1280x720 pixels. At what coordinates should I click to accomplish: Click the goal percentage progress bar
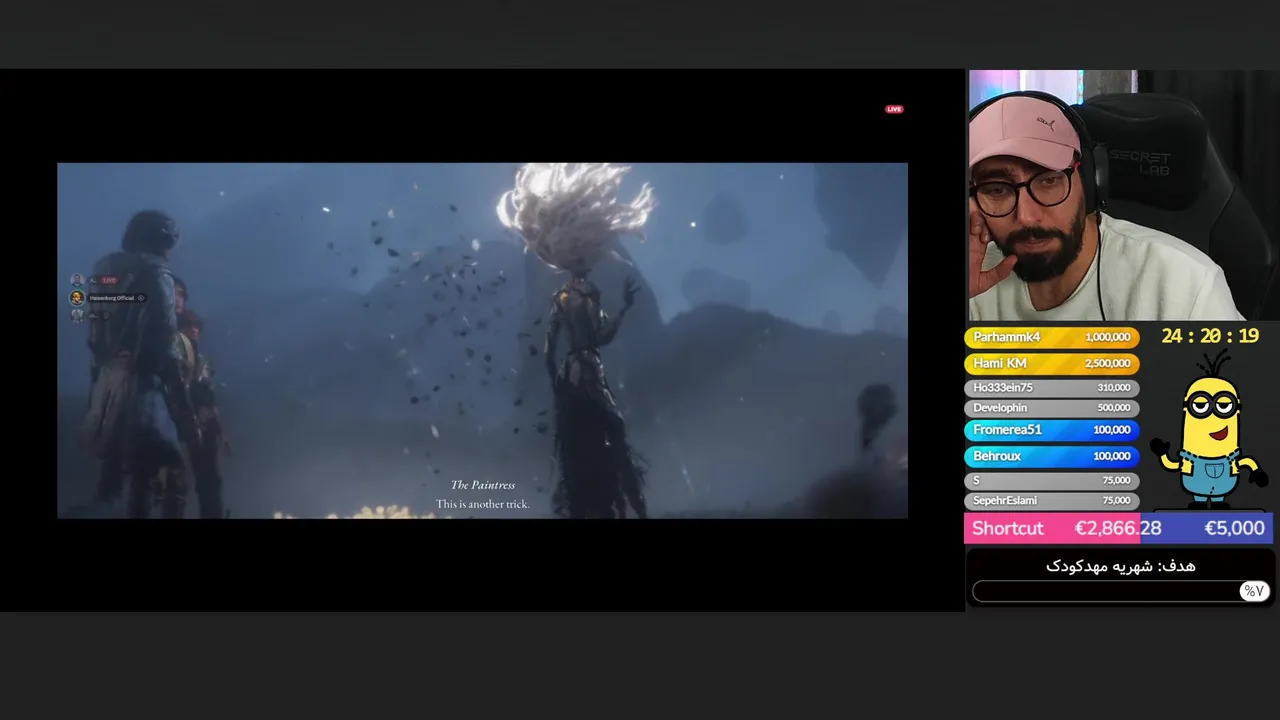click(1120, 591)
